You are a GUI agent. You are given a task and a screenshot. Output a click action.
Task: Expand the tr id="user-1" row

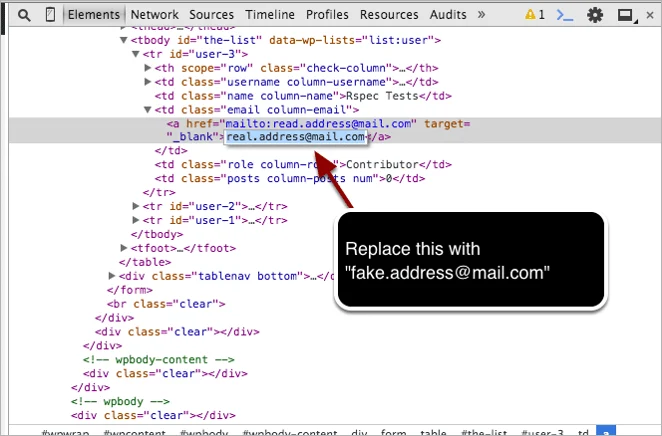tap(136, 220)
